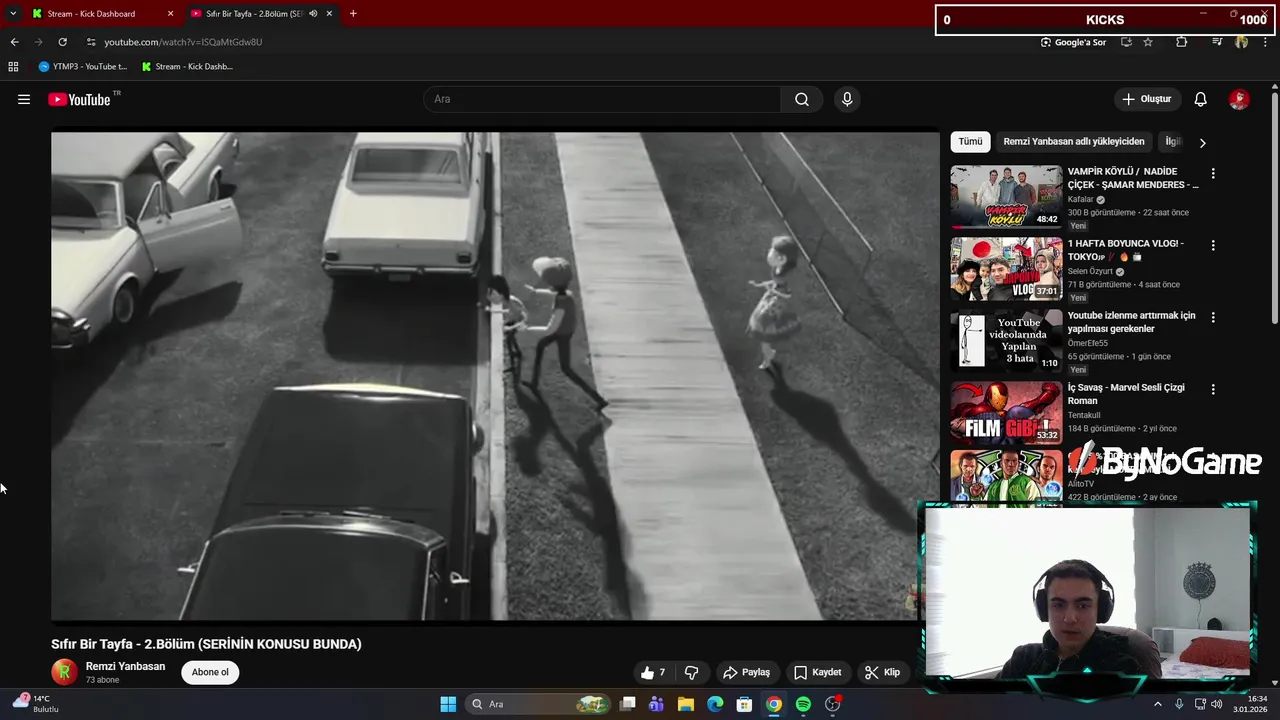Open the VAMPİR KÖYLÜ video thumbnail

(1006, 197)
